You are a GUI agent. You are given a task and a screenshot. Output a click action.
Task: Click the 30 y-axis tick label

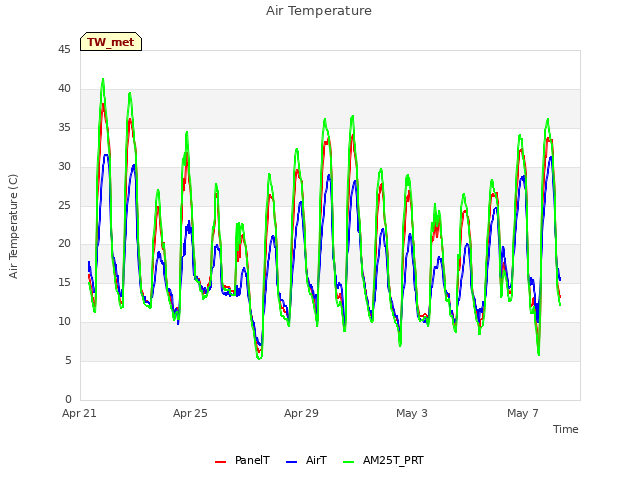pyautogui.click(x=64, y=167)
